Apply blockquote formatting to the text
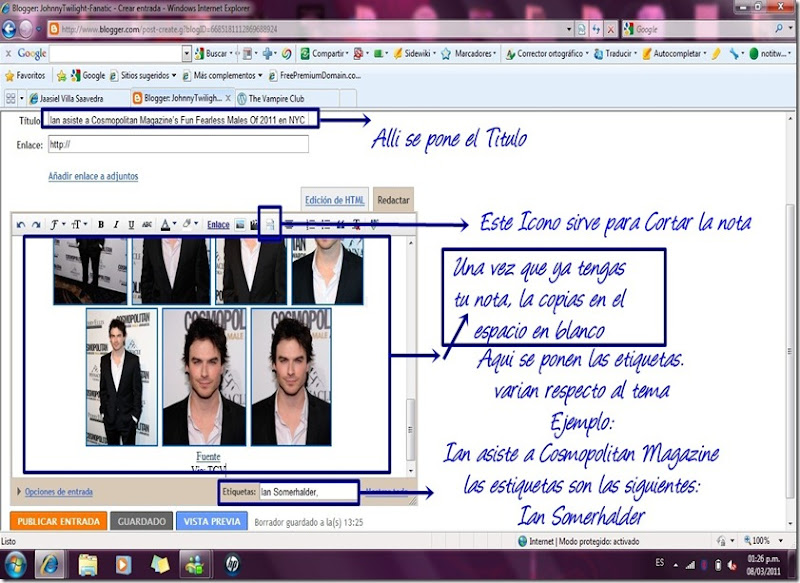This screenshot has width=800, height=583. pos(340,224)
